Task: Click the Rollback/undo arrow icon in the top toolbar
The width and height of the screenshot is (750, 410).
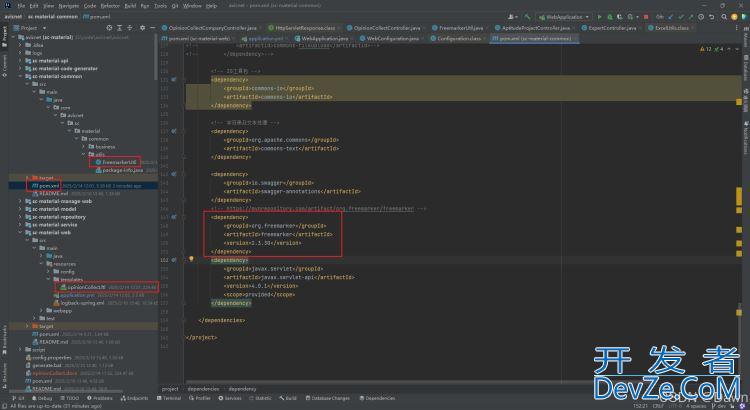Action: [712, 17]
